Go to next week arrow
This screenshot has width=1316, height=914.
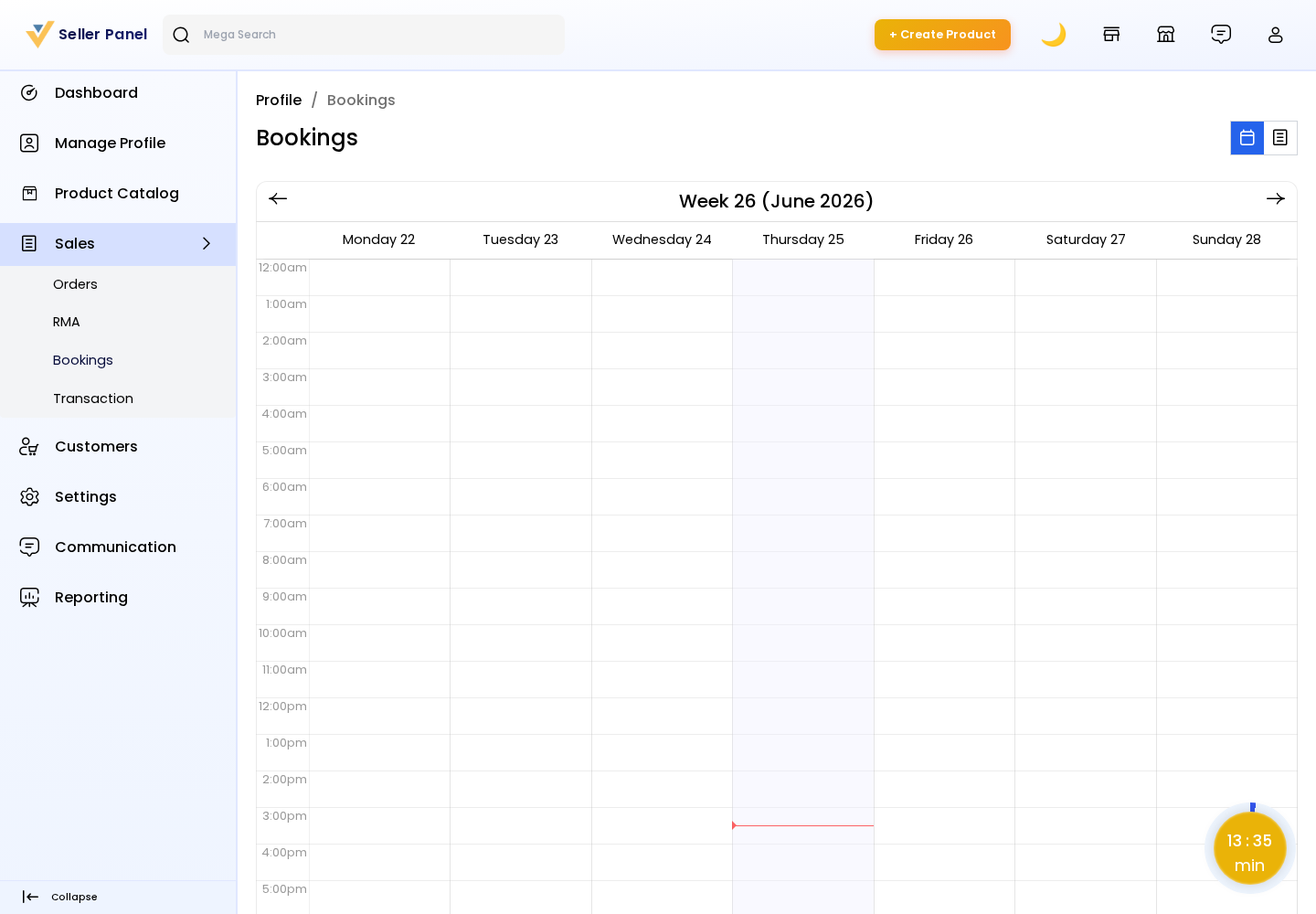(x=1276, y=199)
